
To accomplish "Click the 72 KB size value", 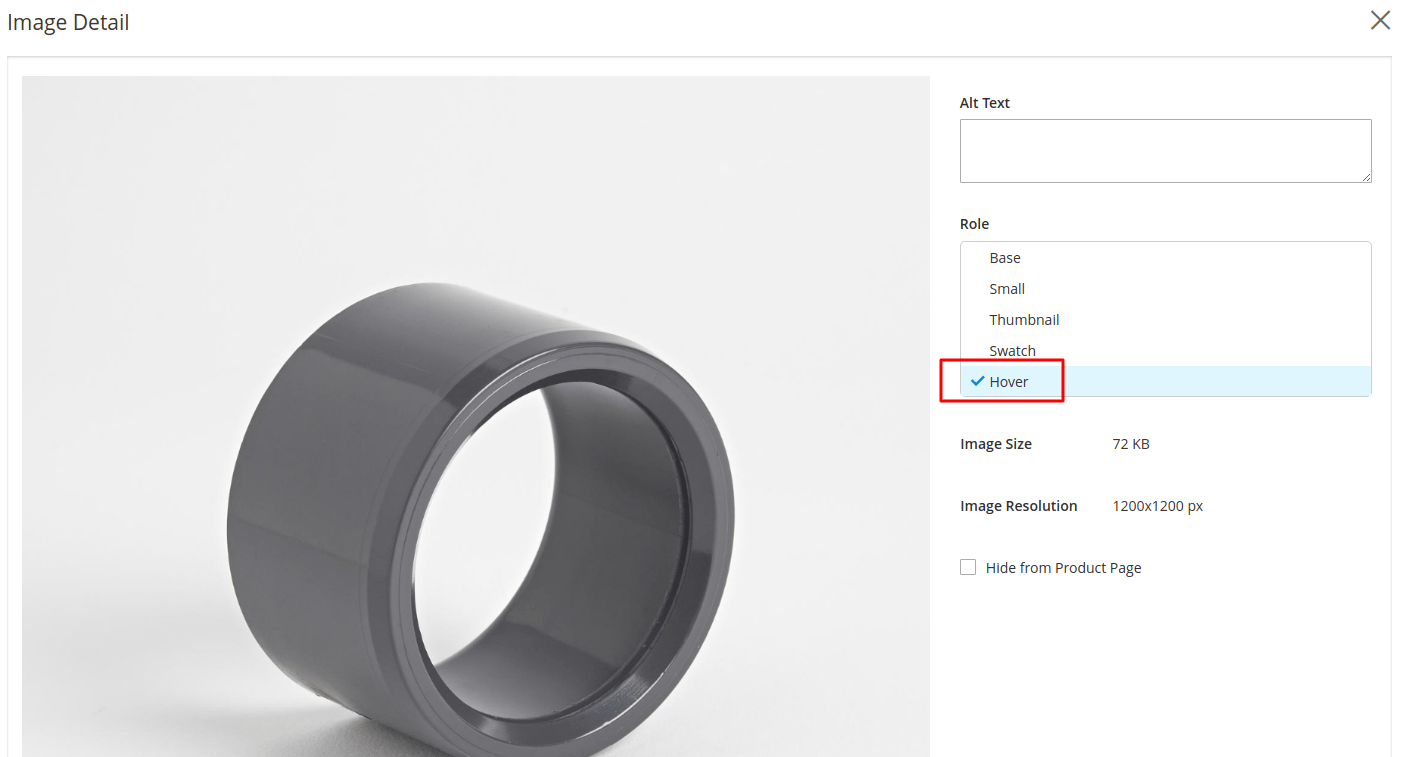I will pyautogui.click(x=1130, y=444).
